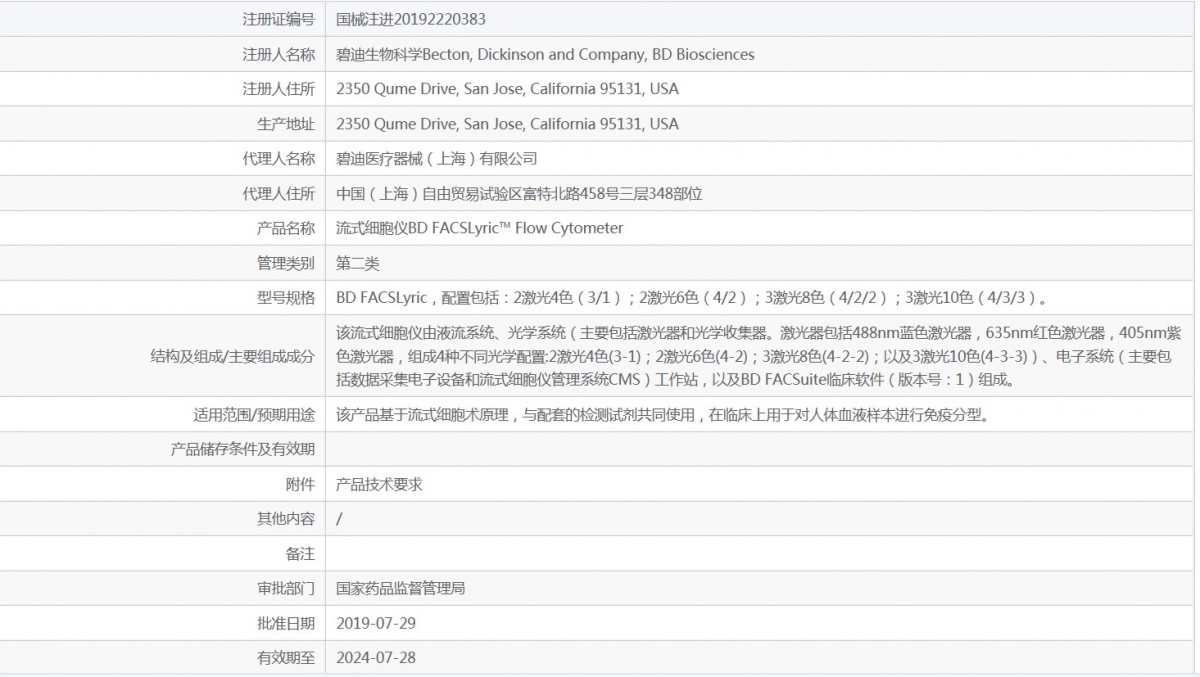Click the label 其他内容

pos(285,519)
